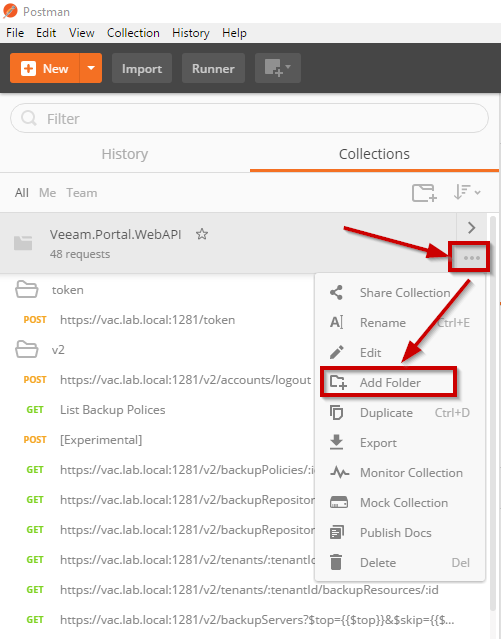Choose Add Folder in context menu
This screenshot has width=501, height=639.
point(389,382)
